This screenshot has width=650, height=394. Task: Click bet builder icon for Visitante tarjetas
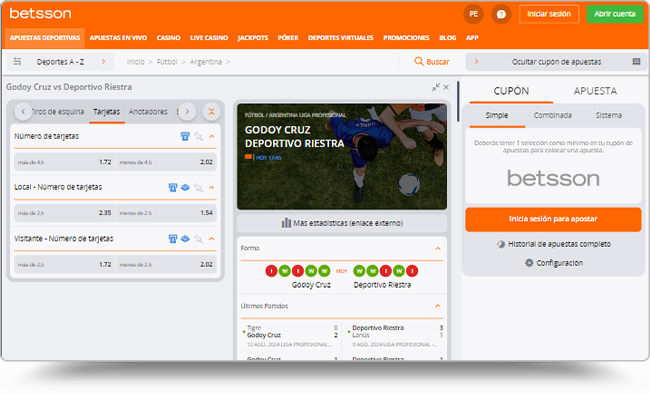click(x=185, y=238)
